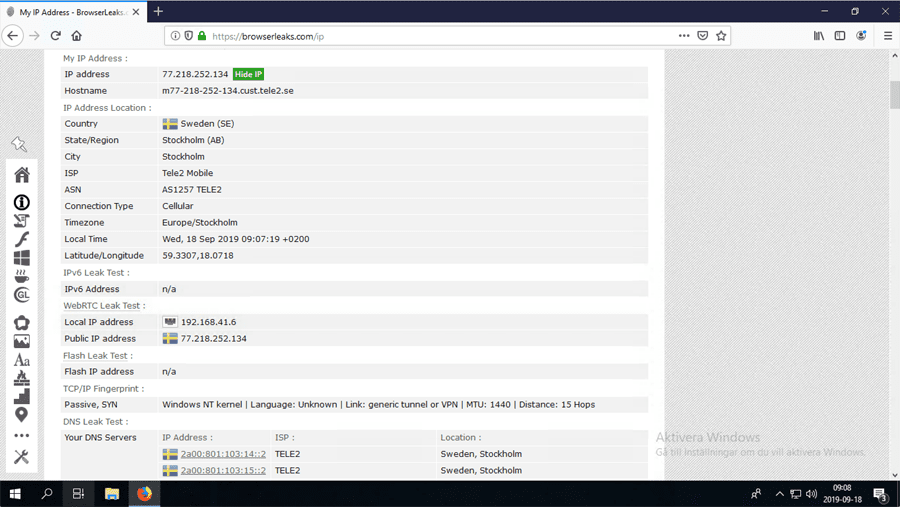Viewport: 900px width, 507px height.
Task: Open tracking protection shield icon
Action: click(x=188, y=36)
